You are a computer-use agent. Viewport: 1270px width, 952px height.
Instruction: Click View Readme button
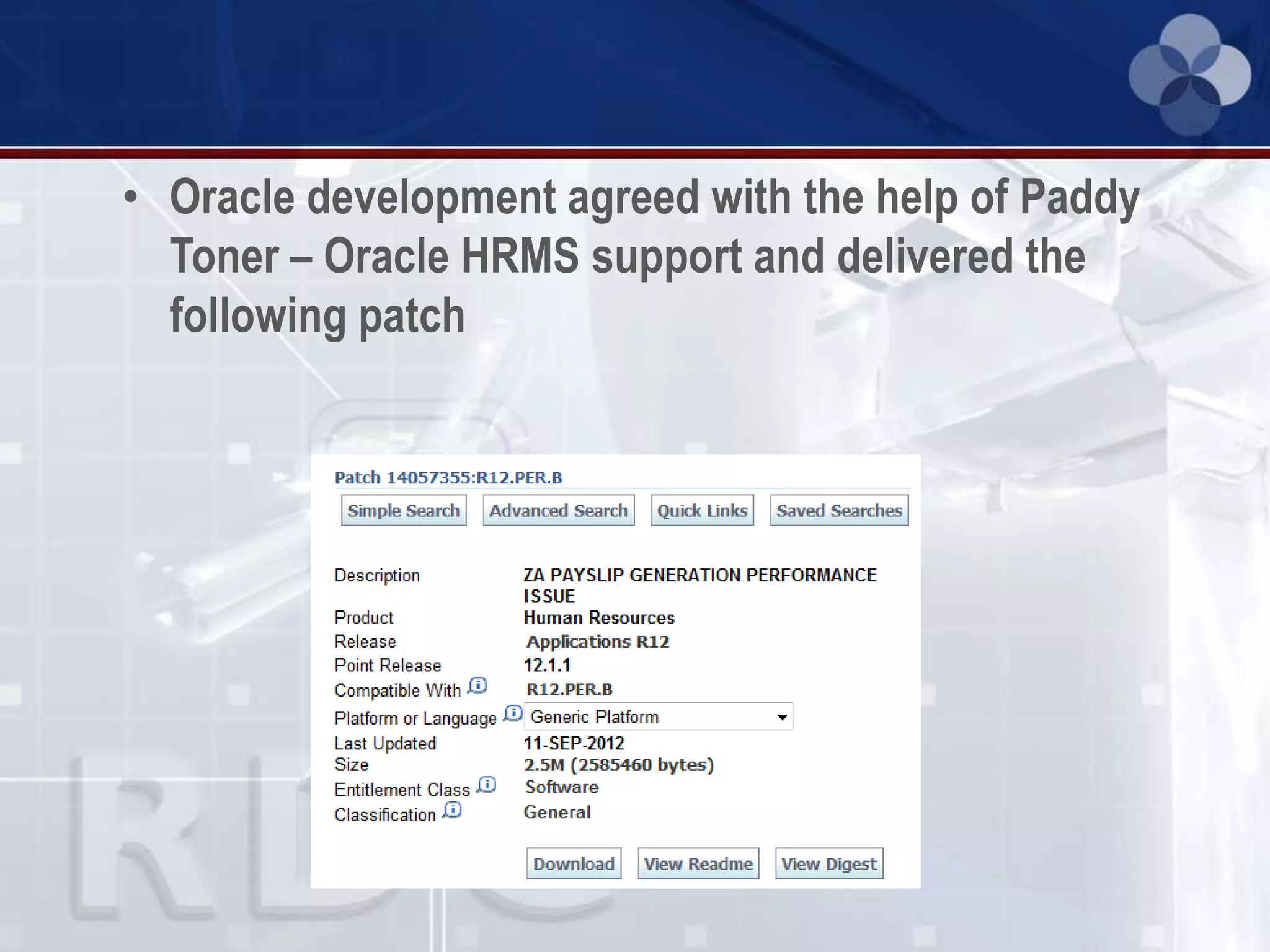point(698,863)
